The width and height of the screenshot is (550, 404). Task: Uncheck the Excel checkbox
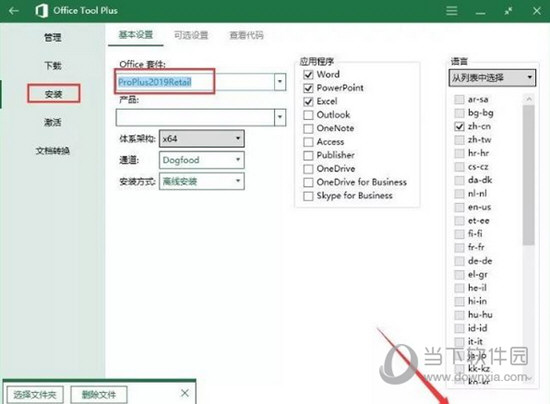308,102
